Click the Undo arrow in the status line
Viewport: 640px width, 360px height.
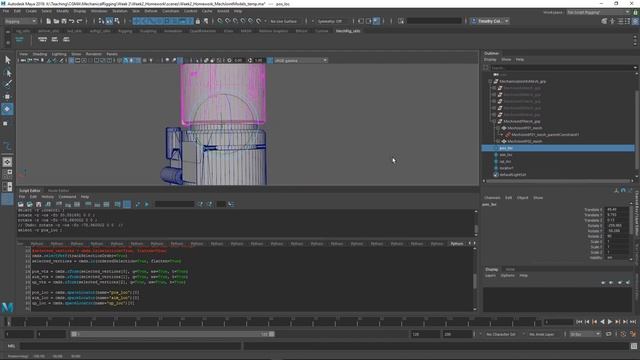point(71,21)
